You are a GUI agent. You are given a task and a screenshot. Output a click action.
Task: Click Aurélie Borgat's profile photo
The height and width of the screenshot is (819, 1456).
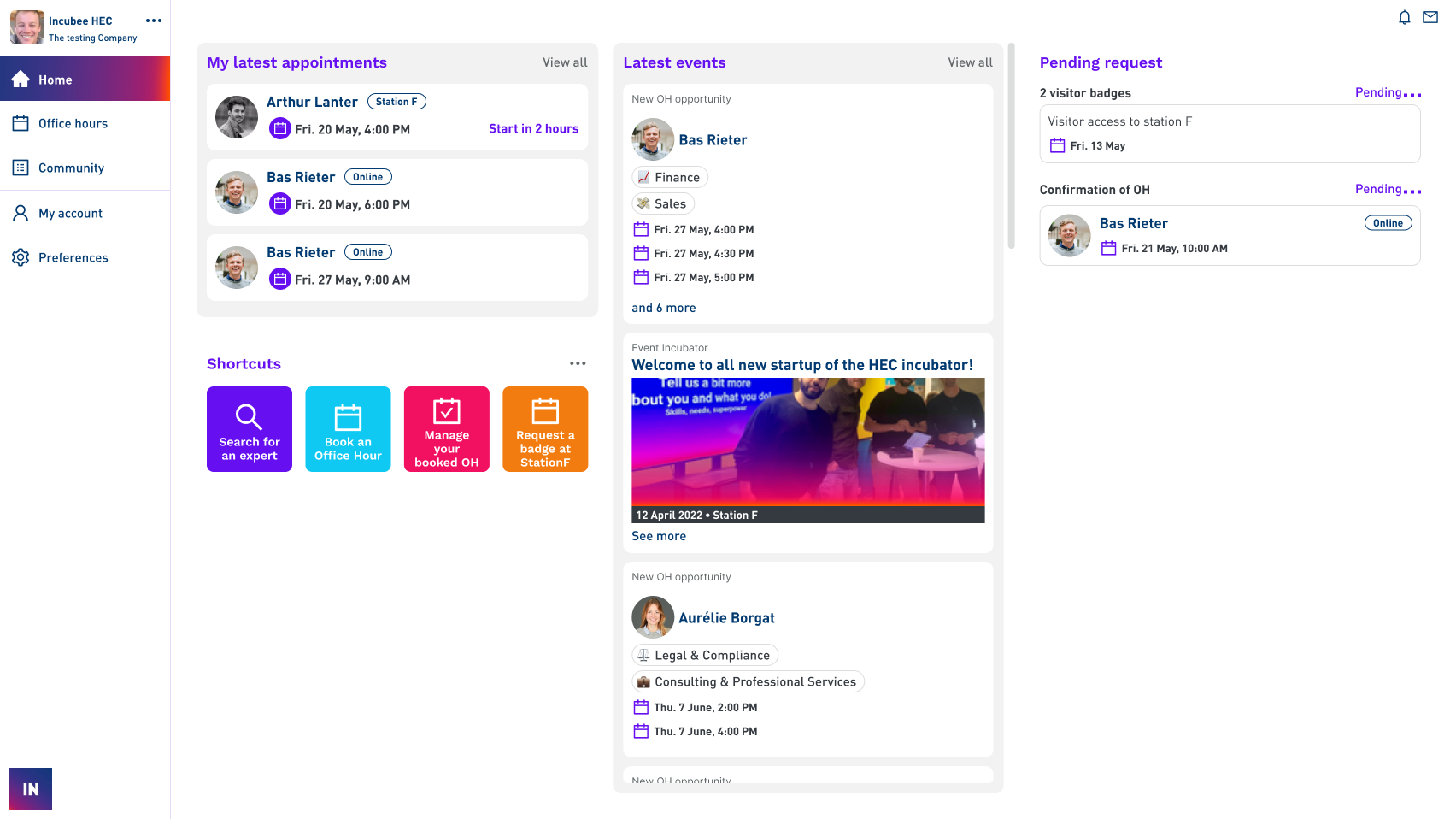(653, 617)
